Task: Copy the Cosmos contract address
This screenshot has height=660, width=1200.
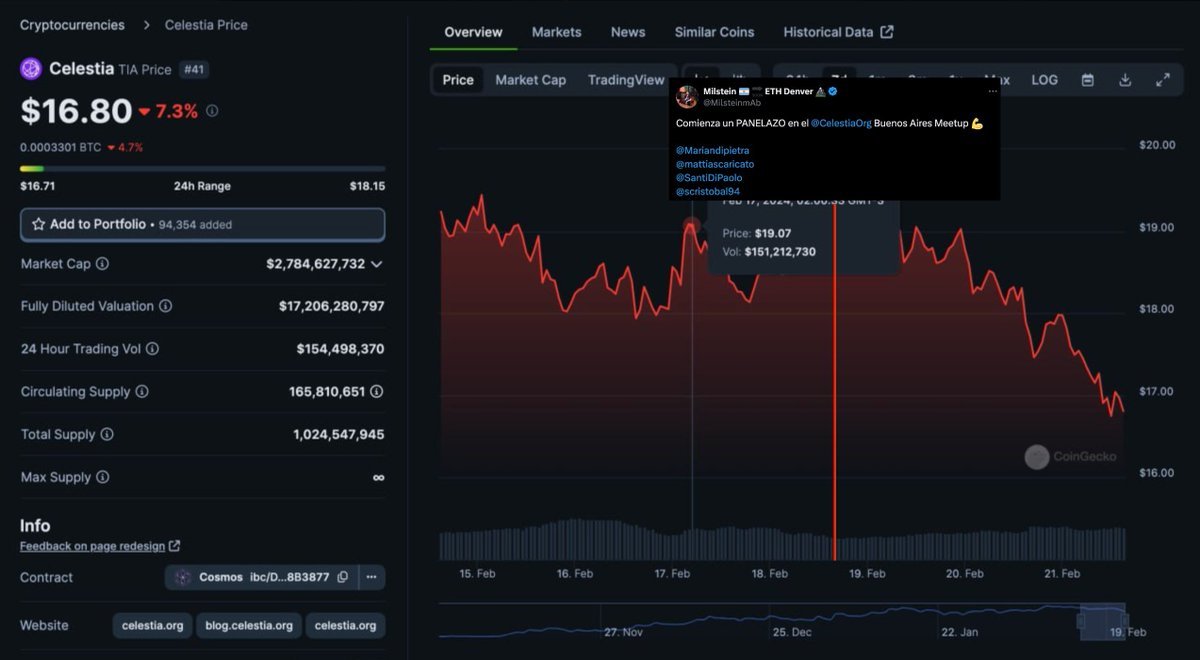Action: click(x=343, y=577)
